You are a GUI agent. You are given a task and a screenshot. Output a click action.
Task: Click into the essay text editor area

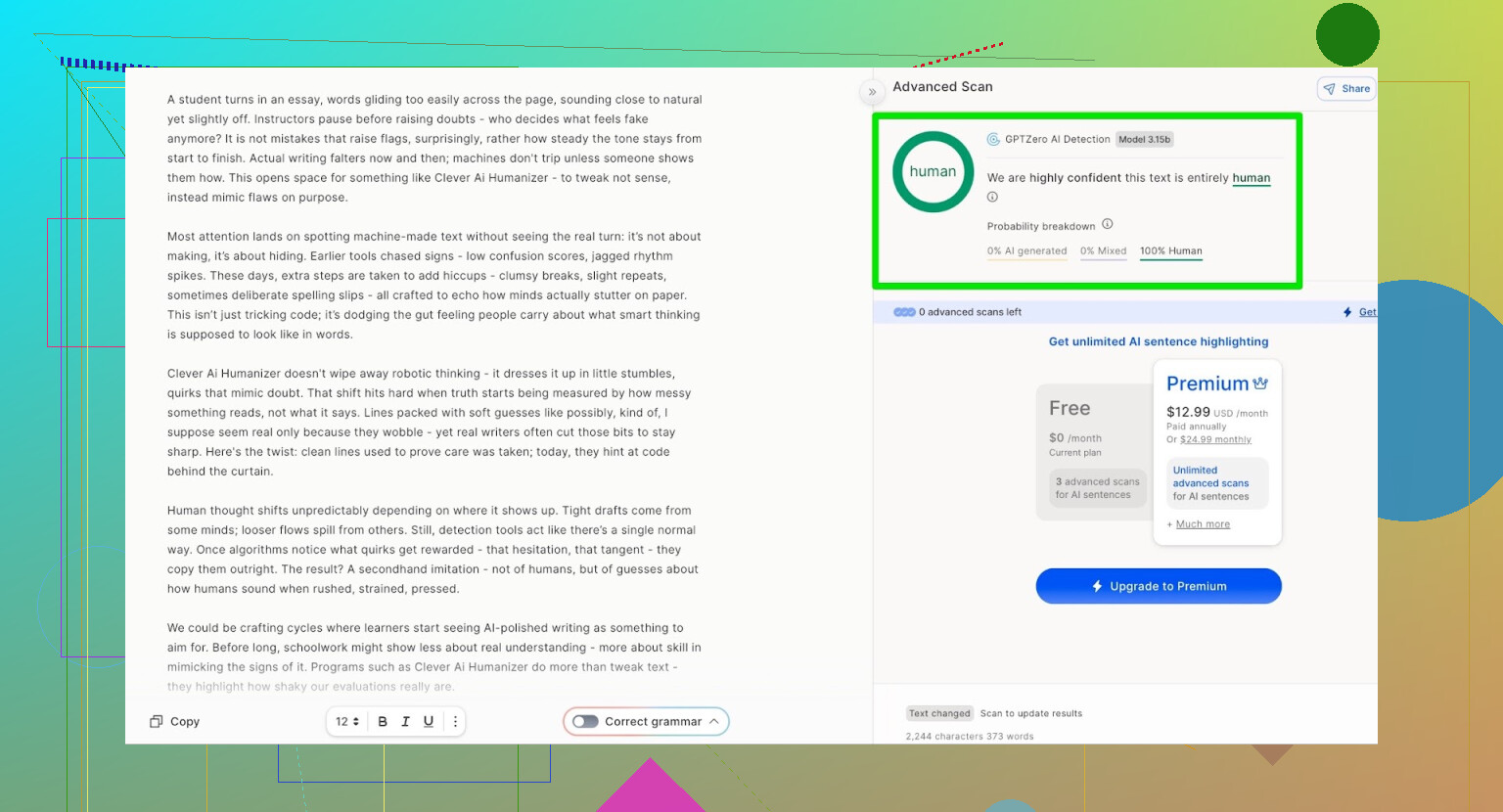(x=434, y=391)
